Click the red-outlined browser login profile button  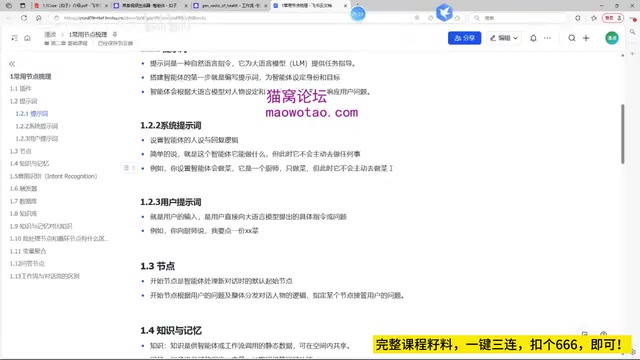pos(613,18)
